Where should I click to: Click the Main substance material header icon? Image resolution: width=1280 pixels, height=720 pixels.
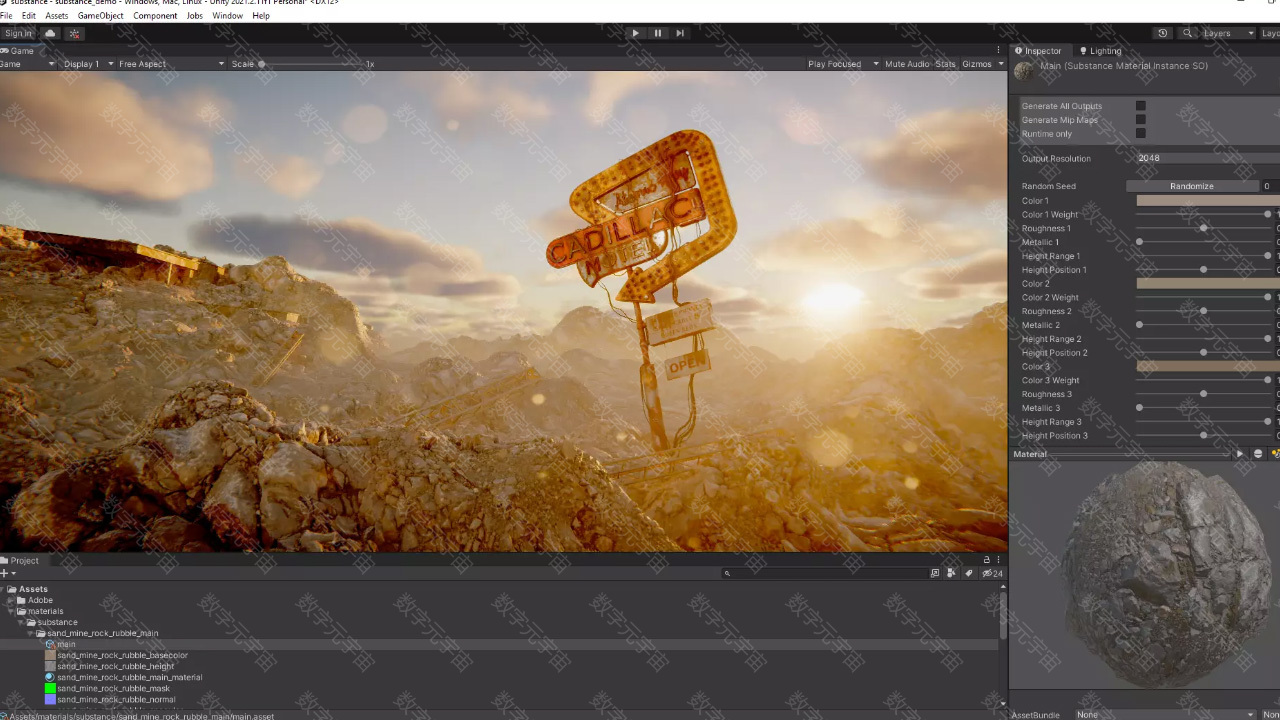point(1024,70)
